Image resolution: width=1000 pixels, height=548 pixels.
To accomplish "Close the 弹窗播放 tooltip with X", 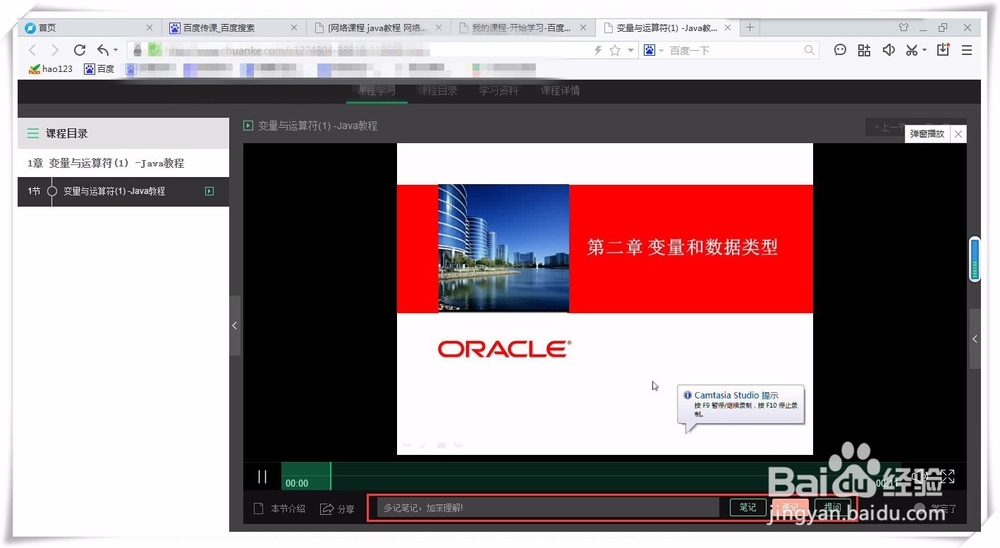I will point(958,134).
